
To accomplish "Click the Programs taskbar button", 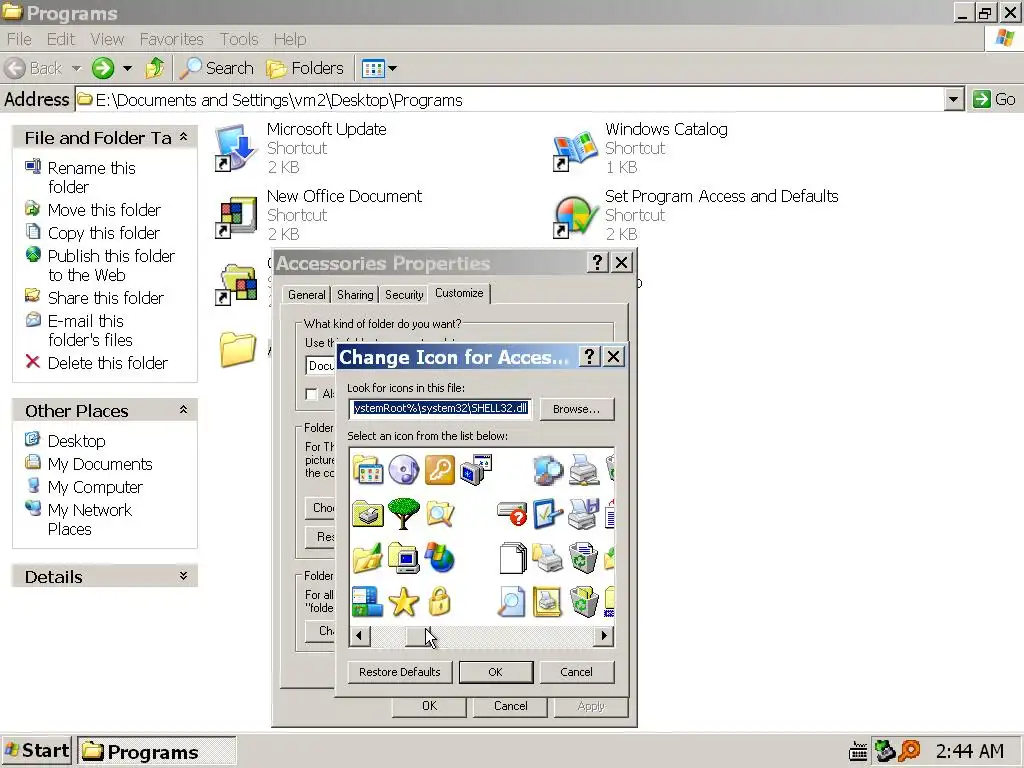I will pyautogui.click(x=157, y=752).
